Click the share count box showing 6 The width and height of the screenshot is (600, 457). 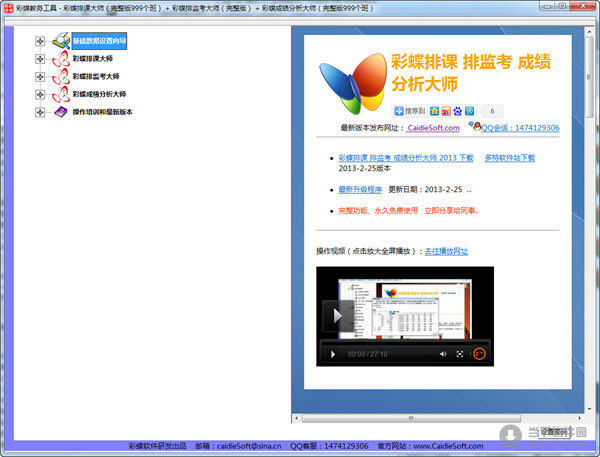(492, 111)
